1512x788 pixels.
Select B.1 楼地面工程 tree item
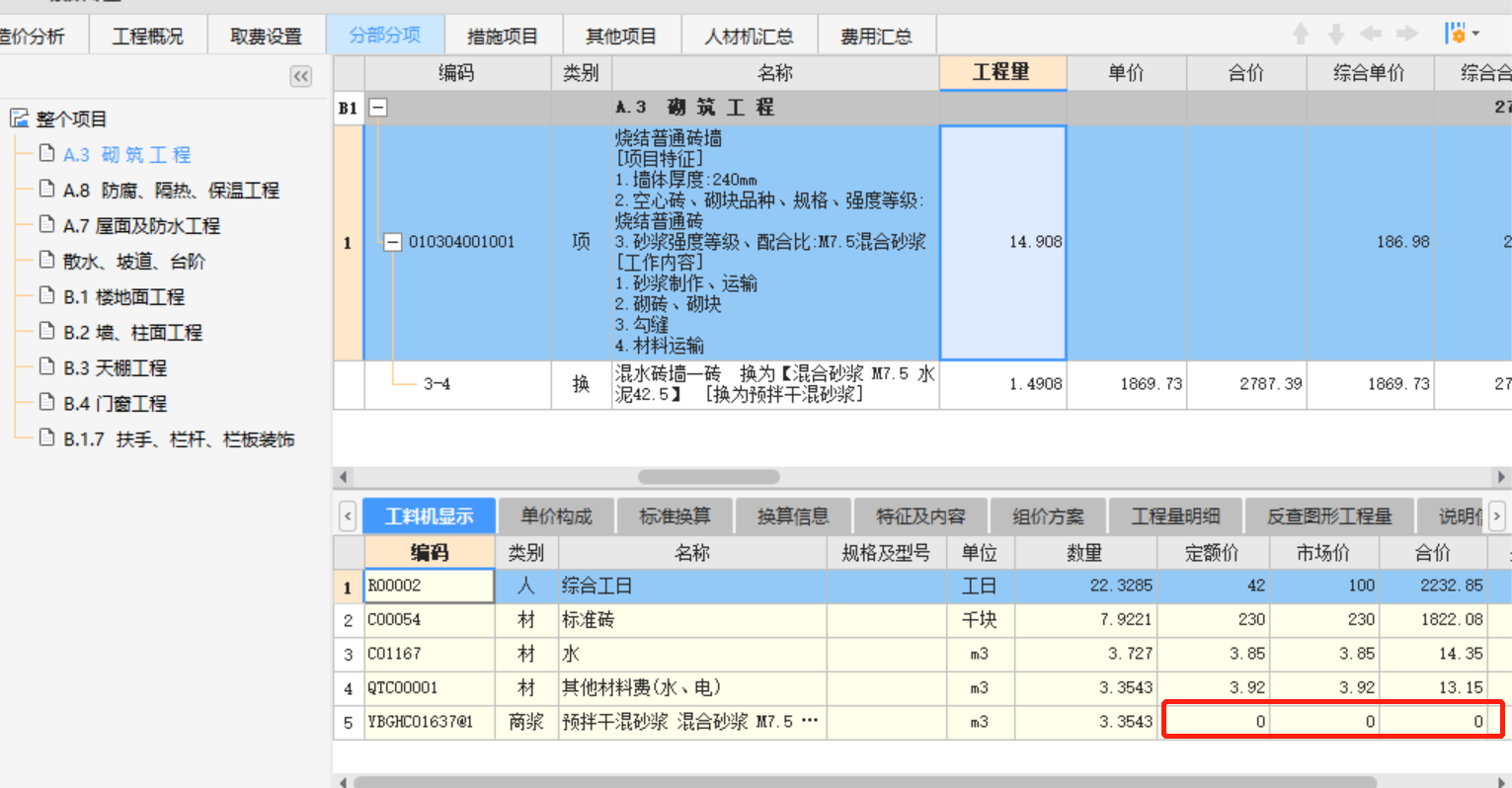coord(123,296)
